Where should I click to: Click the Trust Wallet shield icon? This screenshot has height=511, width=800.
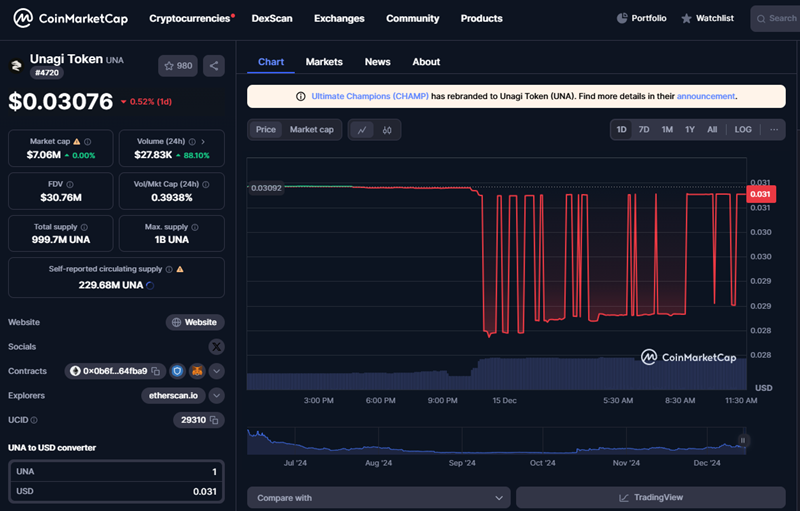click(x=178, y=371)
